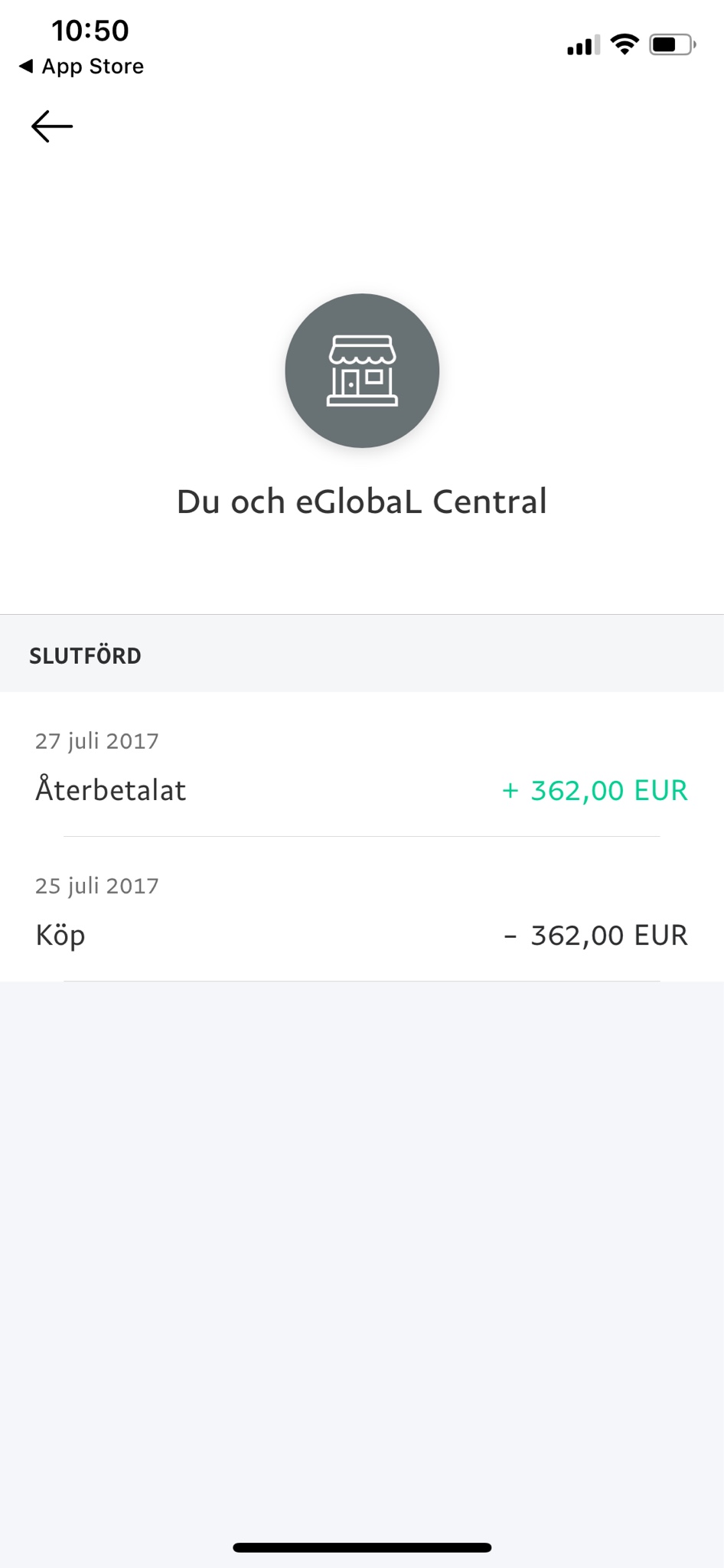Select the "Du och eGlobaL Central" heading
Image resolution: width=724 pixels, height=1568 pixels.
tap(362, 501)
